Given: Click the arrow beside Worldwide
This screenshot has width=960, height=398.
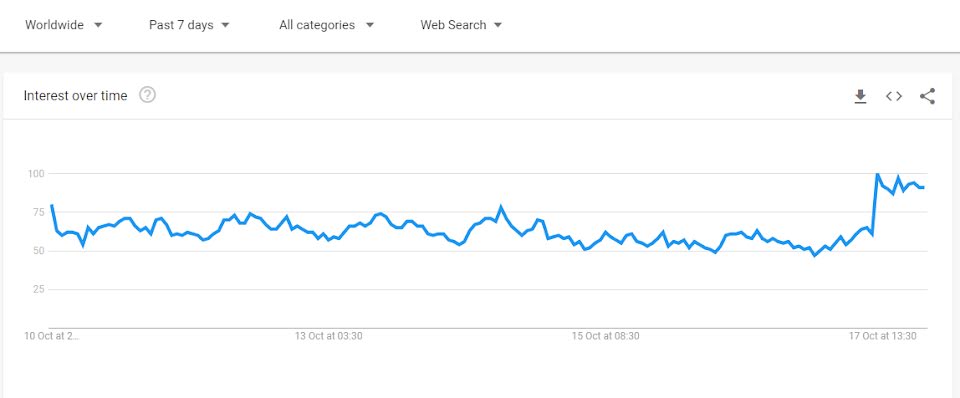Looking at the screenshot, I should (x=99, y=25).
